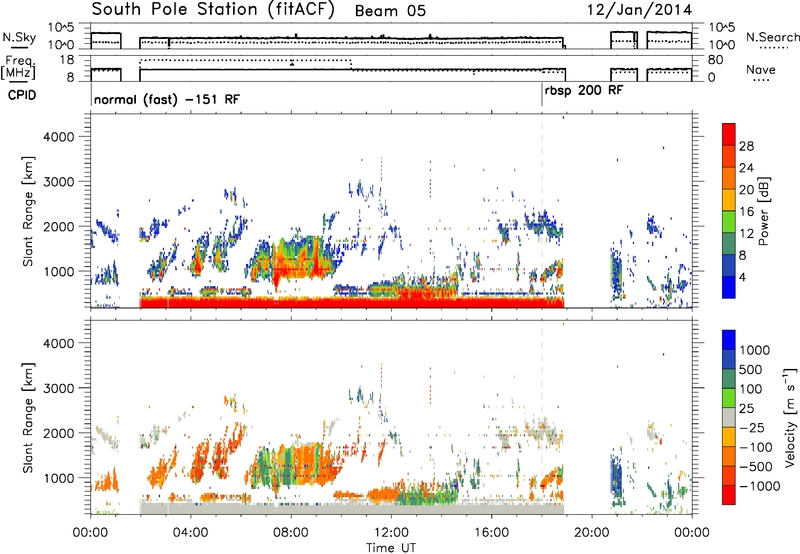
Task: Click the 'Velocity [m s-1]' colorbar label
Action: (x=791, y=417)
